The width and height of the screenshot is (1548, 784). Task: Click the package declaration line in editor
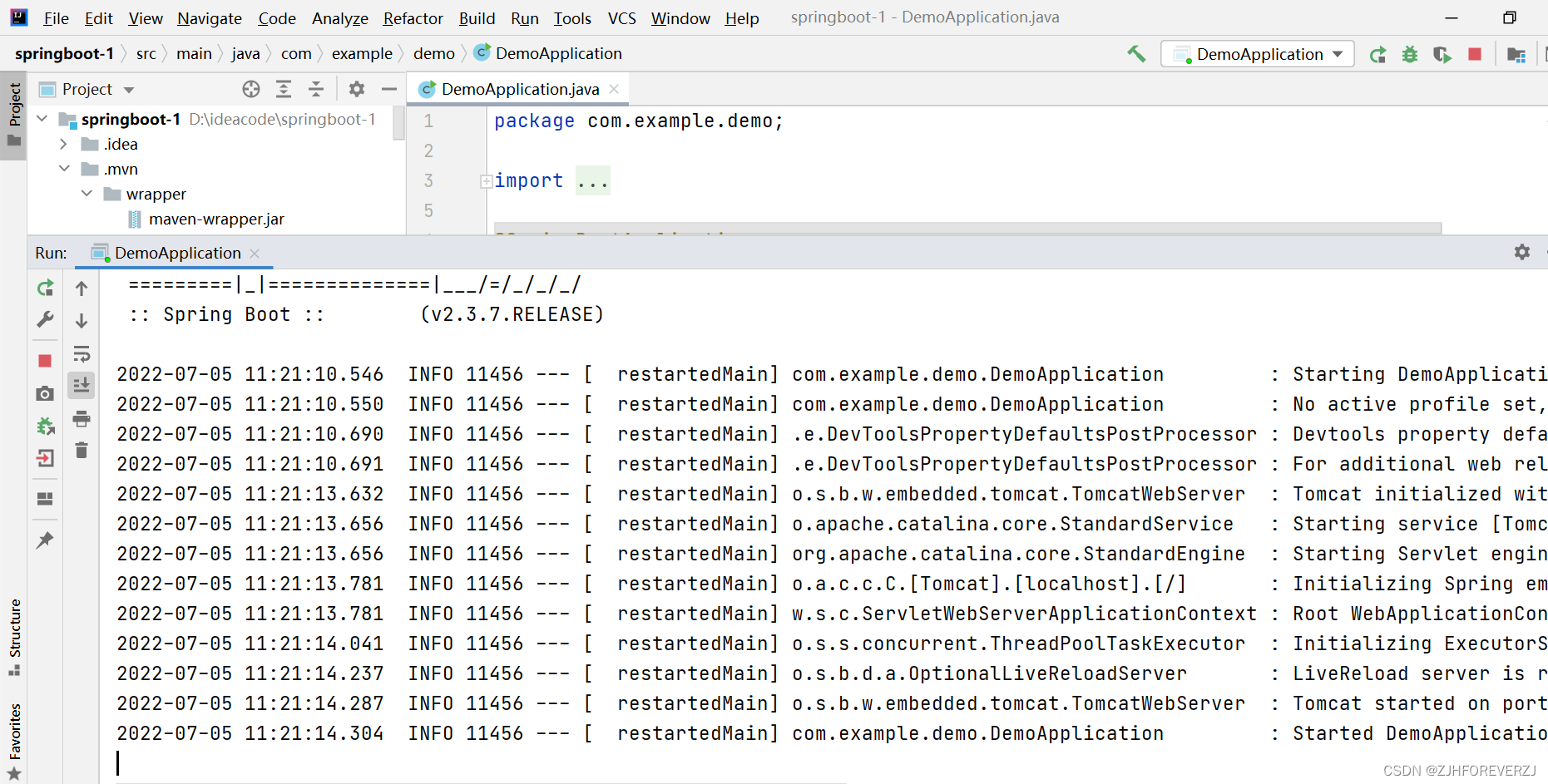coord(639,121)
